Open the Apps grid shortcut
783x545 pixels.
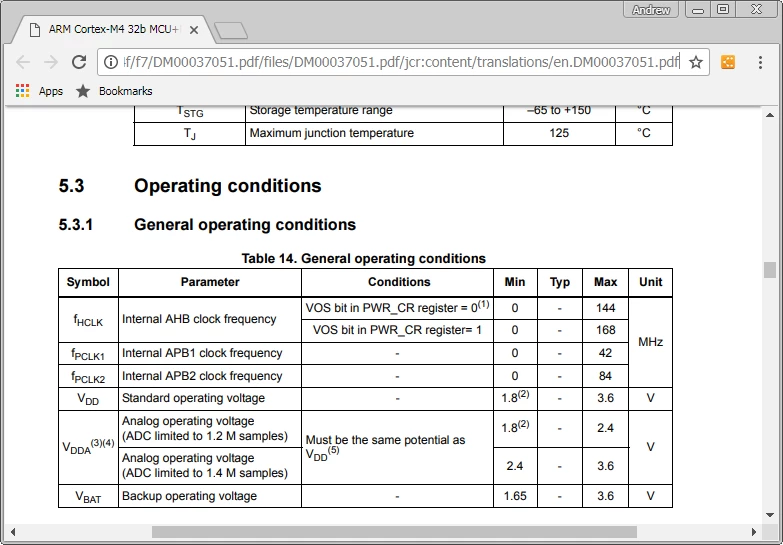39,91
